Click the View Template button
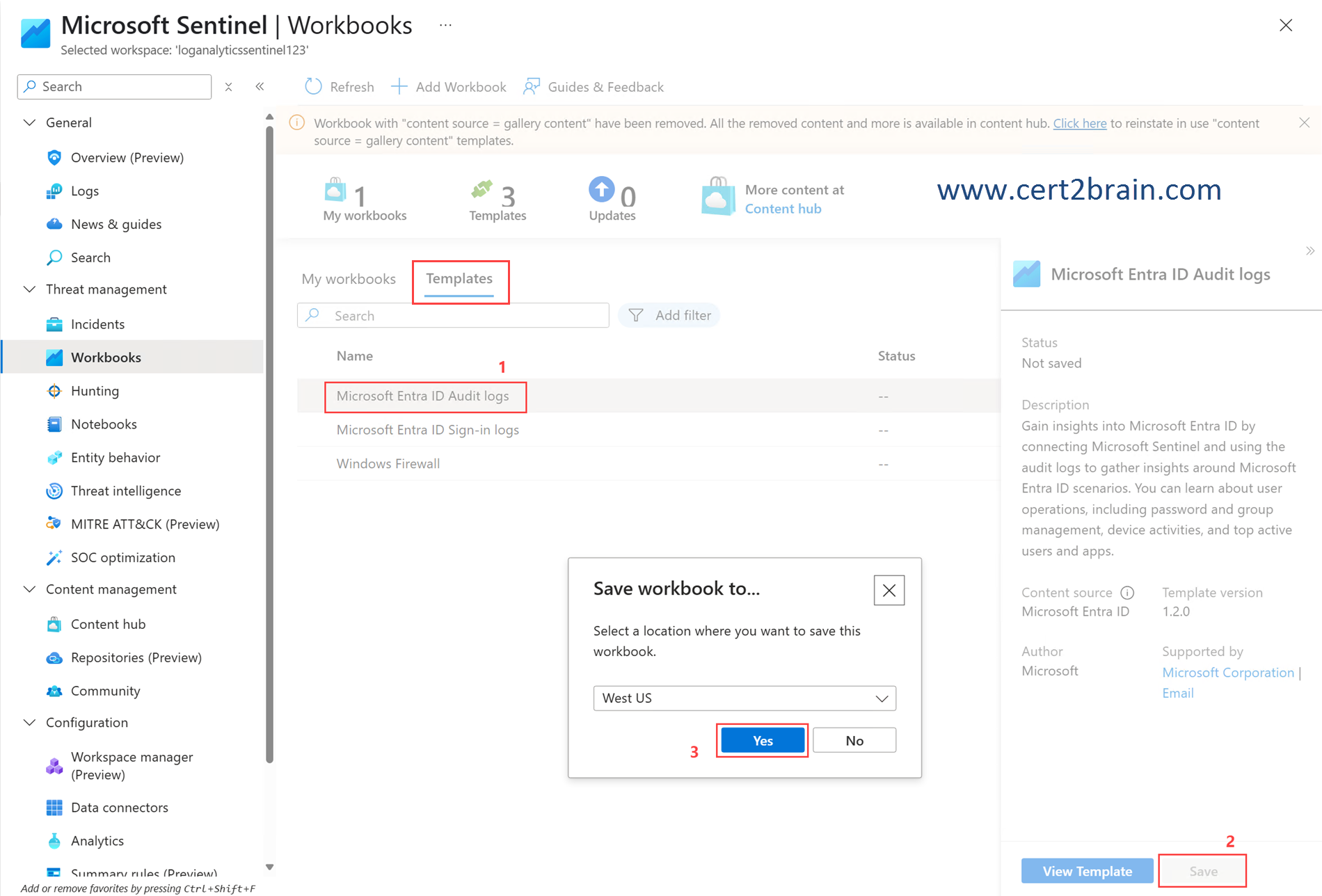Viewport: 1322px width, 896px height. pos(1087,871)
